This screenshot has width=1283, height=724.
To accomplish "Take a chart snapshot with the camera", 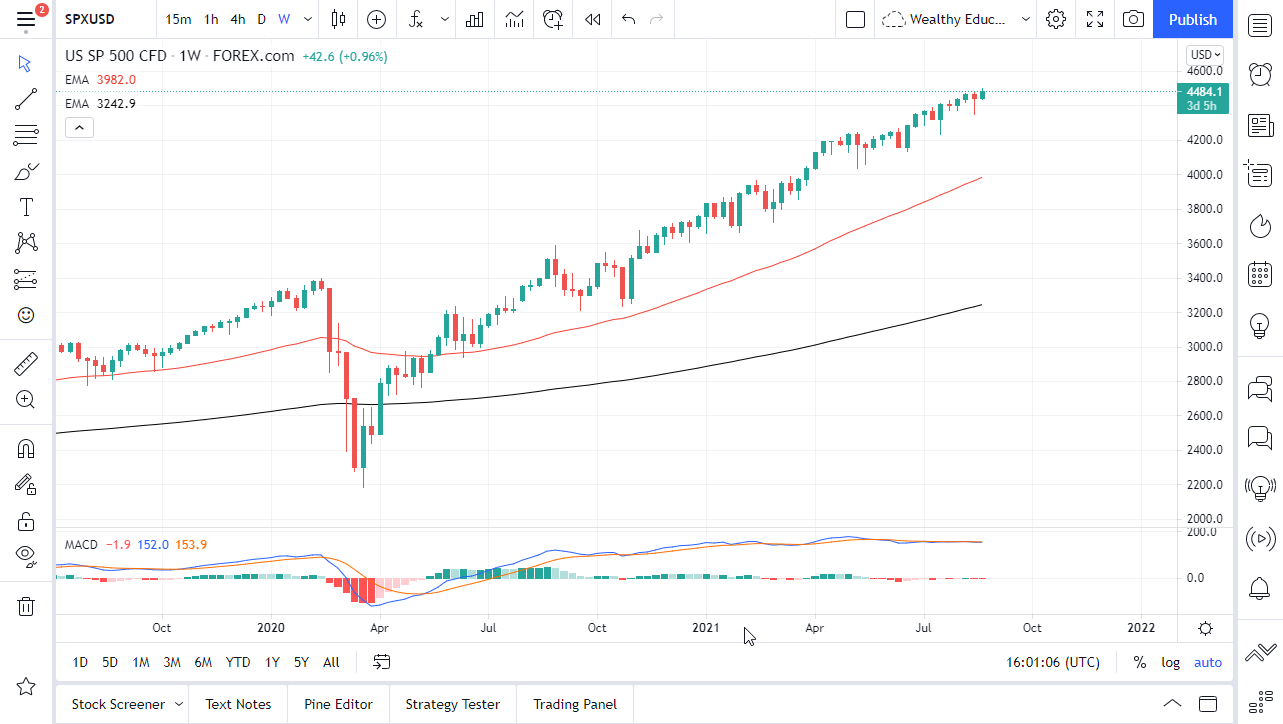I will tap(1133, 19).
